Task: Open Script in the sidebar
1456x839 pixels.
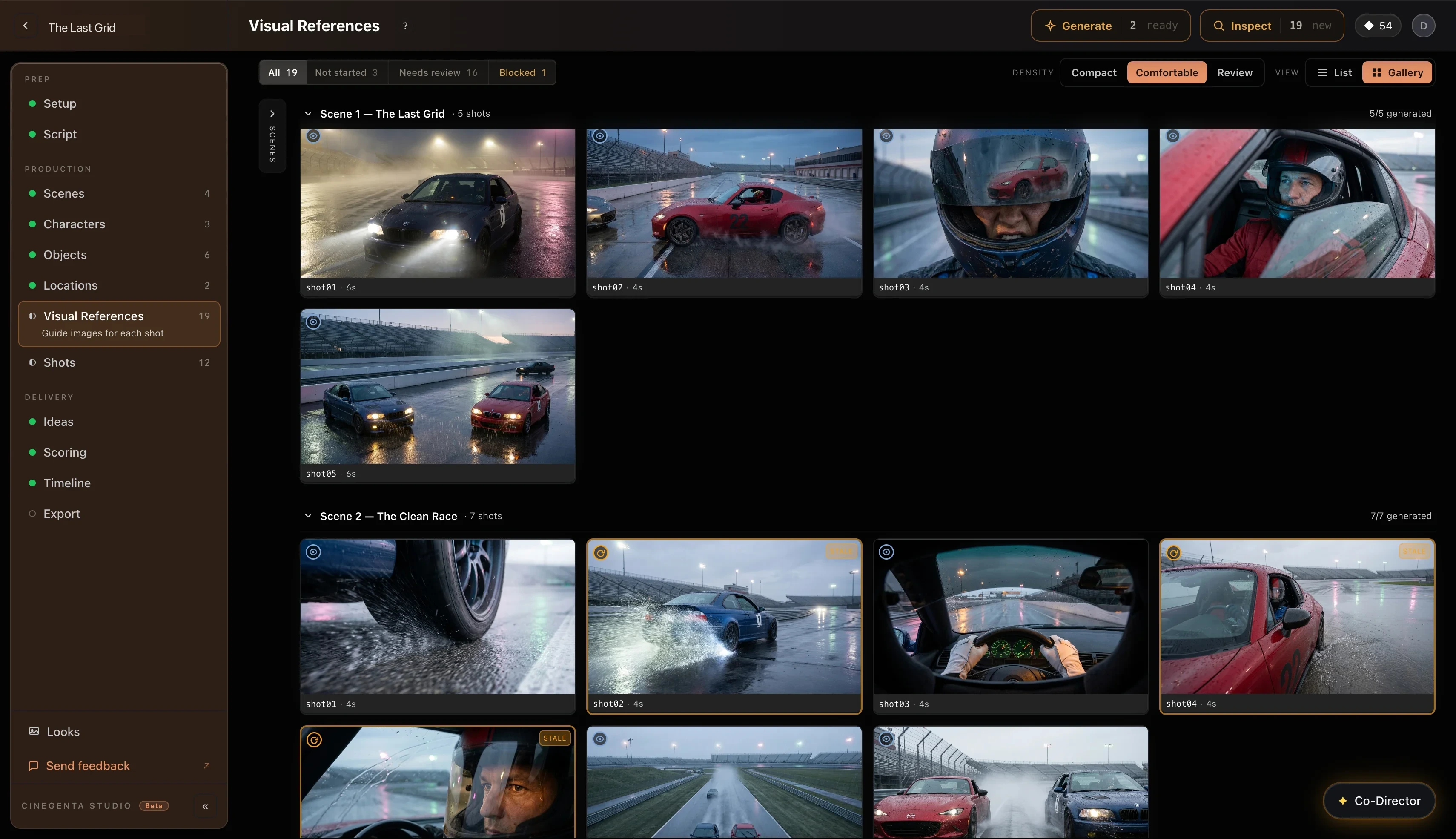Action: pyautogui.click(x=119, y=134)
